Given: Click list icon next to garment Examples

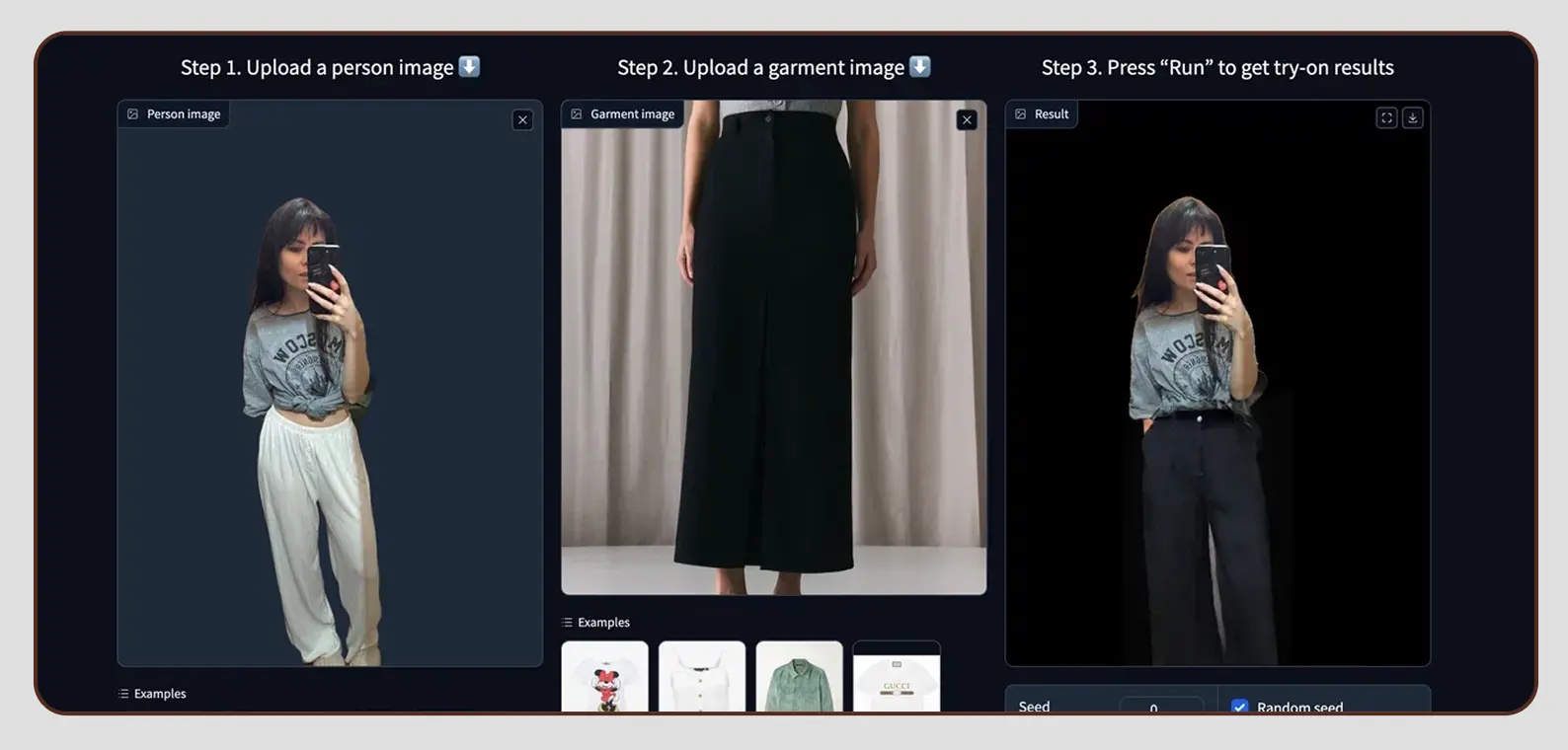Looking at the screenshot, I should [x=567, y=623].
